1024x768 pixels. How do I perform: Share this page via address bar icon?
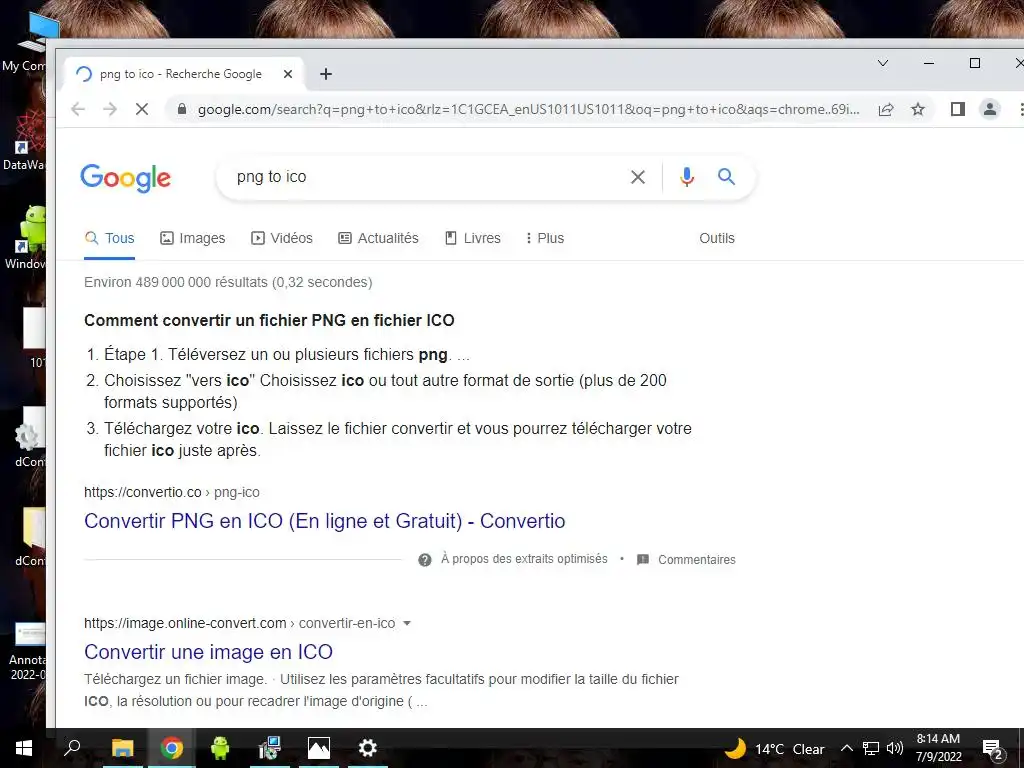(x=886, y=109)
